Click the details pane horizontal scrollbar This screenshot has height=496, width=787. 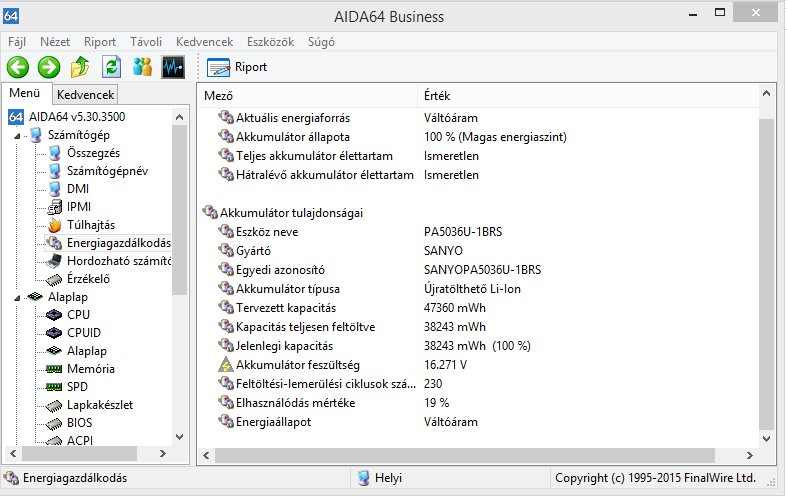480,455
